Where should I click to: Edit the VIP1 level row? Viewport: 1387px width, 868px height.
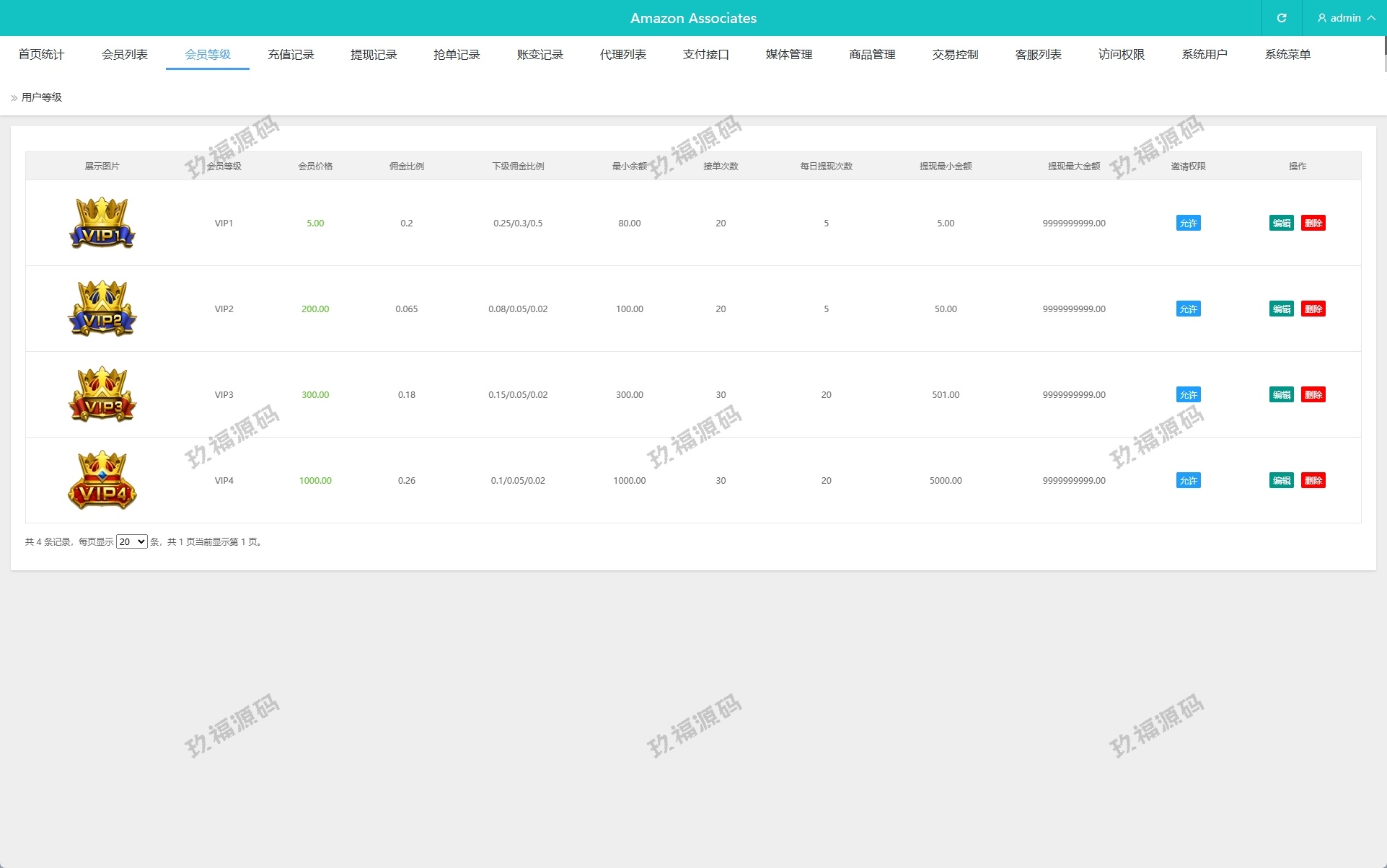(x=1281, y=223)
